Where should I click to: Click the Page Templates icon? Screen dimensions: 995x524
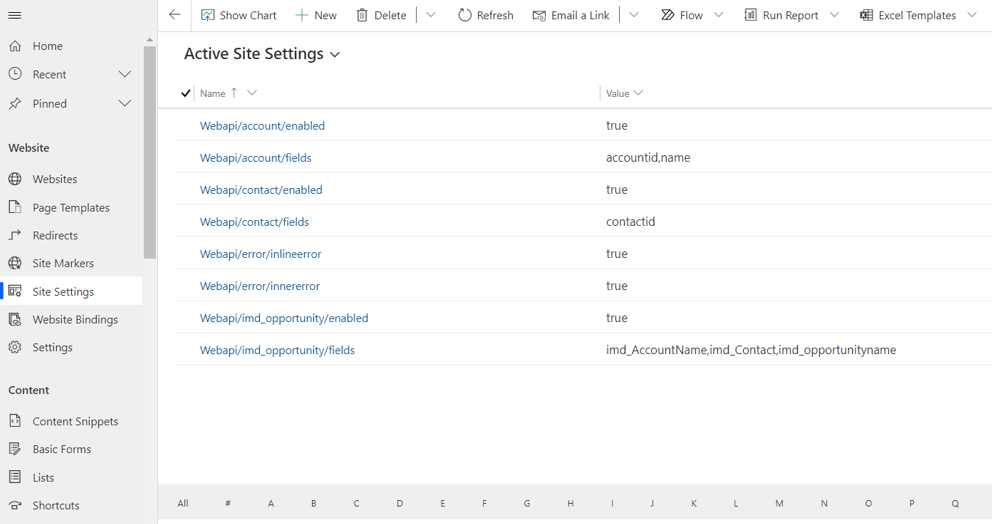click(15, 207)
